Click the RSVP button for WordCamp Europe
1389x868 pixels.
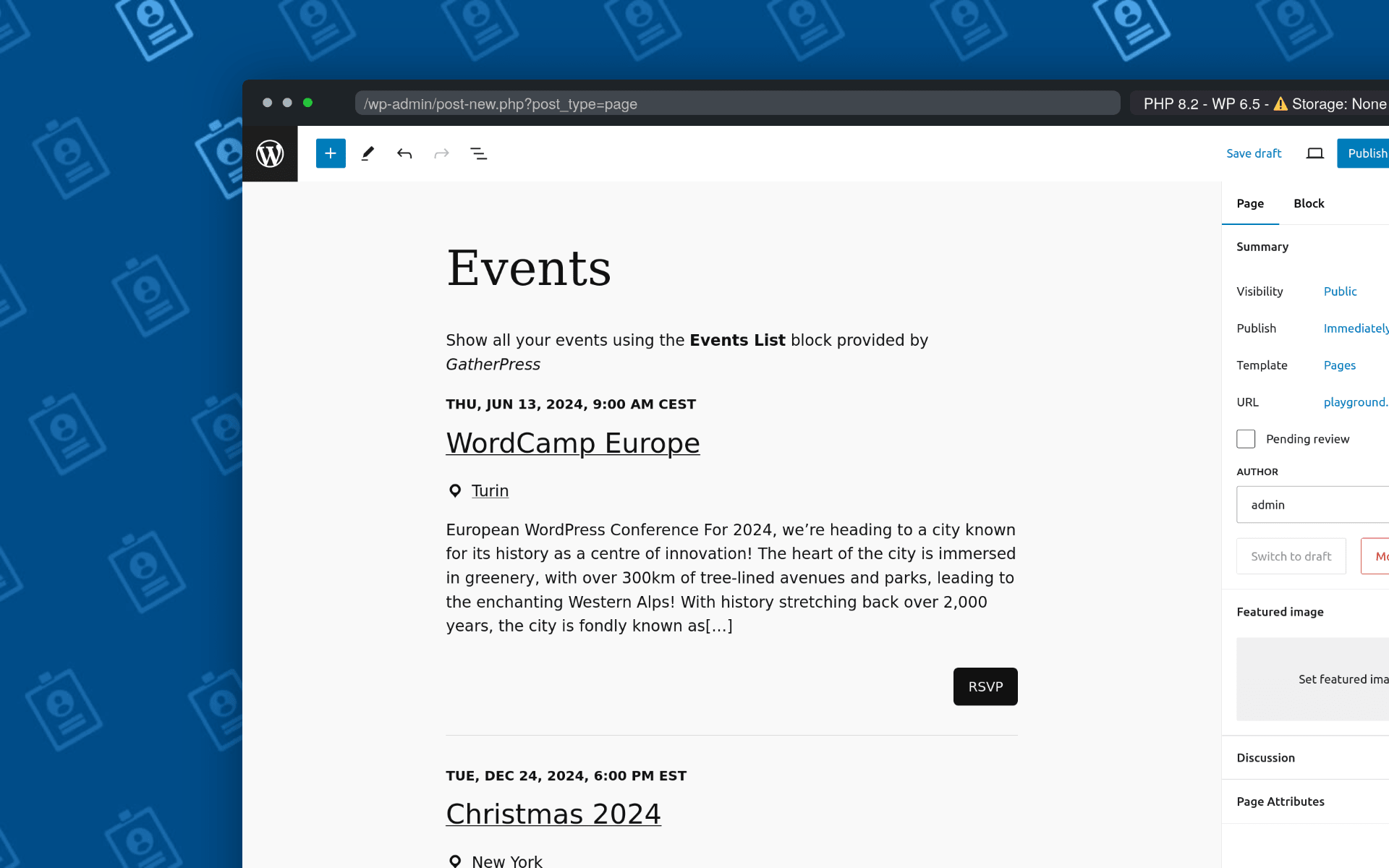click(x=985, y=686)
